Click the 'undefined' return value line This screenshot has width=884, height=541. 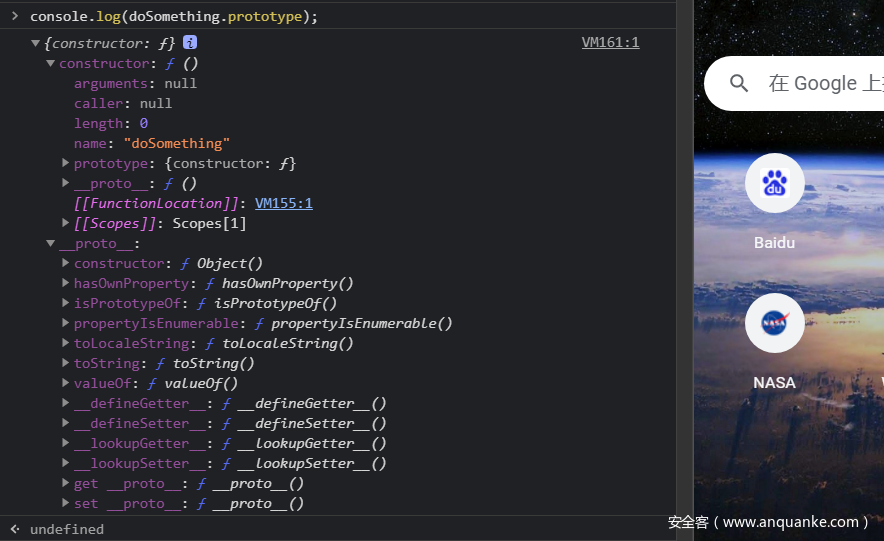(x=67, y=529)
